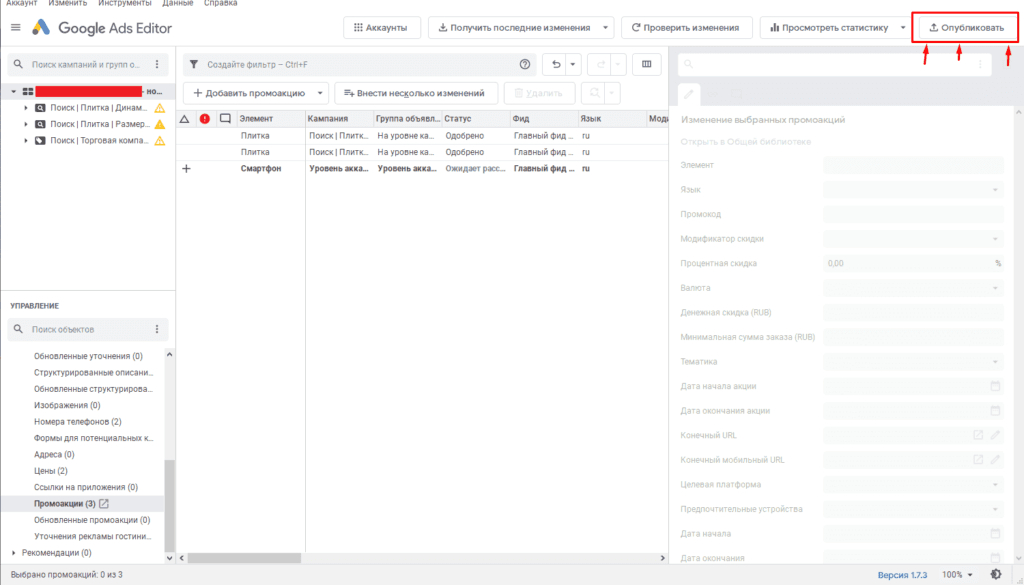1024x585 pixels.
Task: Click warning icon beside Поиск | Плитка | Динам… campaign
Action: click(159, 108)
